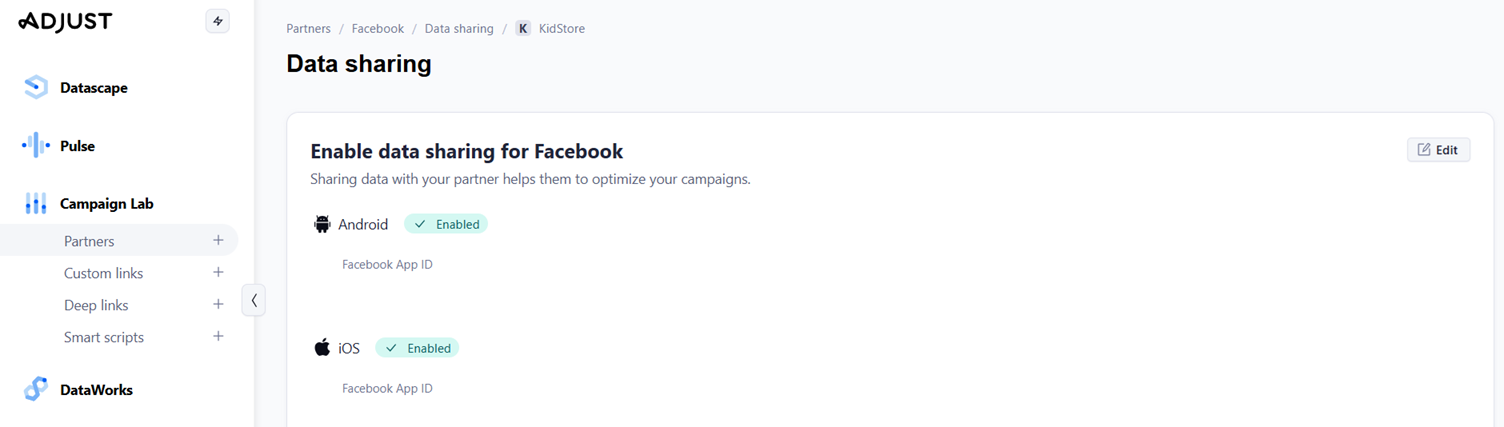Click the Android Enabled status badge
1504x427 pixels.
446,224
